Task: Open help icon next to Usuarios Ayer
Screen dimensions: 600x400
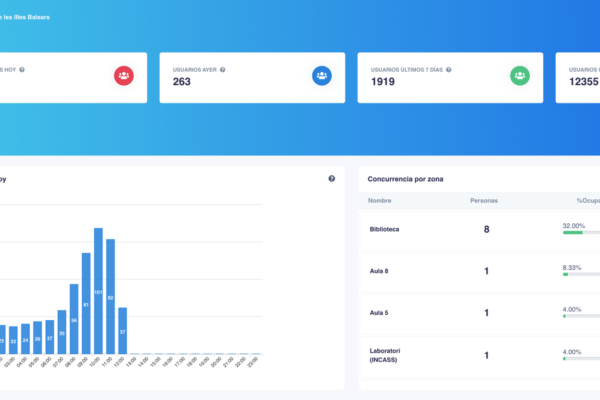Action: coord(222,70)
